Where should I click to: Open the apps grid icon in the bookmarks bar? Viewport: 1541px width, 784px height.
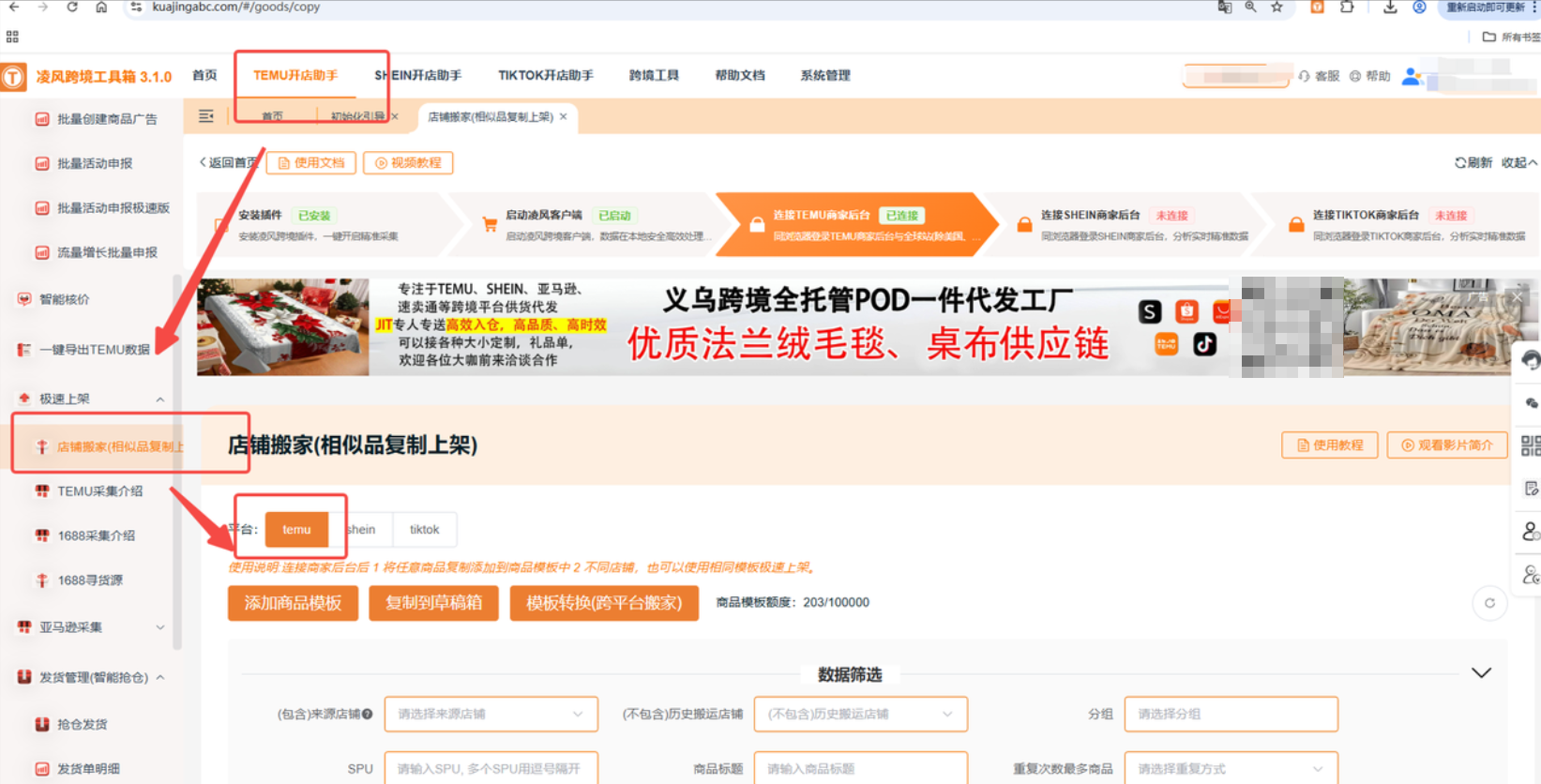[x=12, y=37]
